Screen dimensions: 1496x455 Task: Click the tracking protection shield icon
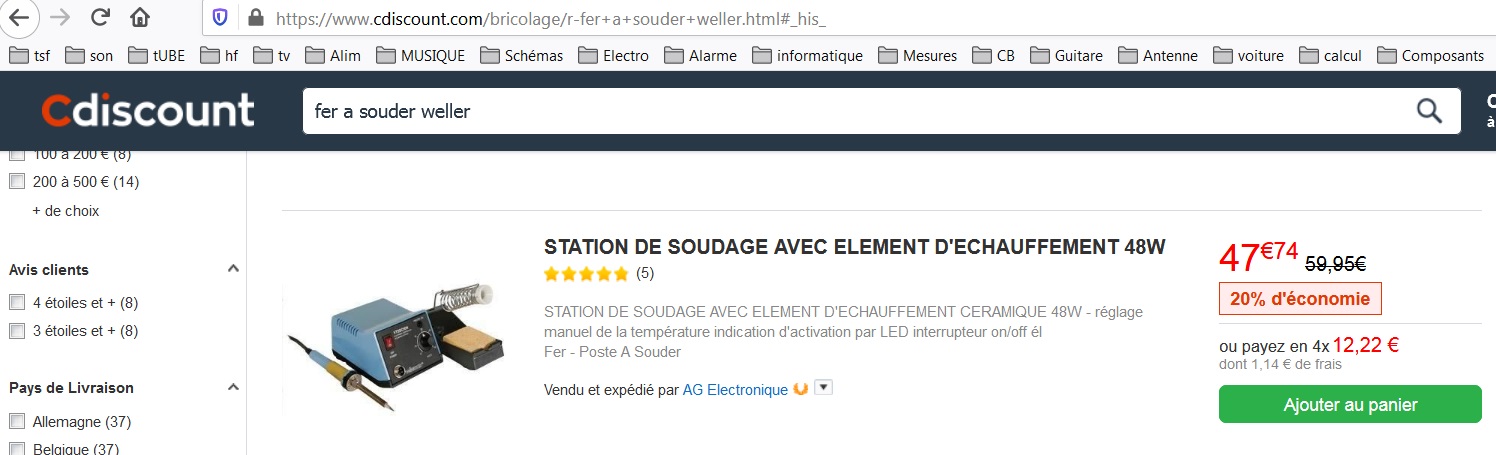(x=221, y=17)
